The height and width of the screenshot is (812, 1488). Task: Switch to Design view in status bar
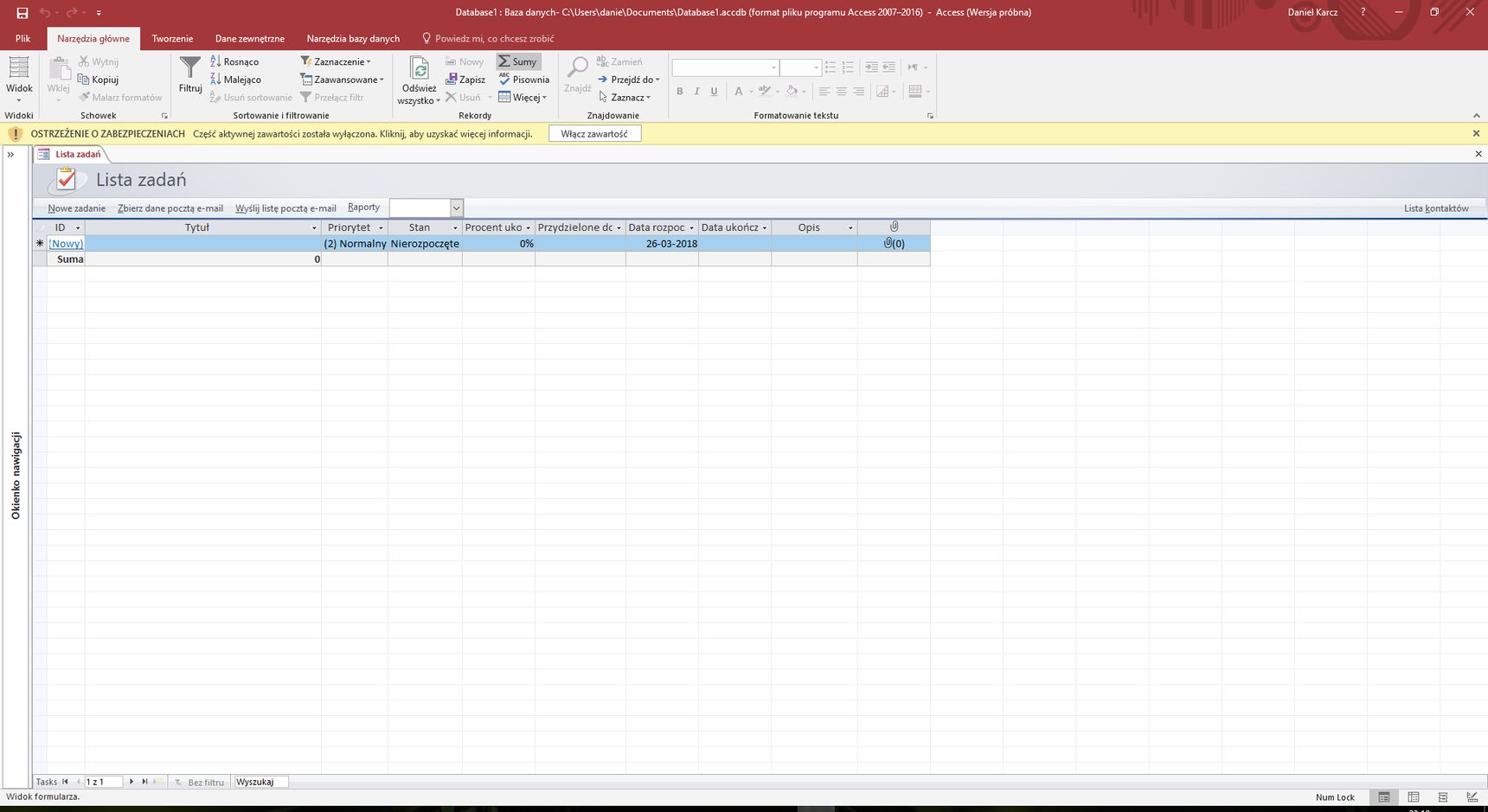point(1472,797)
